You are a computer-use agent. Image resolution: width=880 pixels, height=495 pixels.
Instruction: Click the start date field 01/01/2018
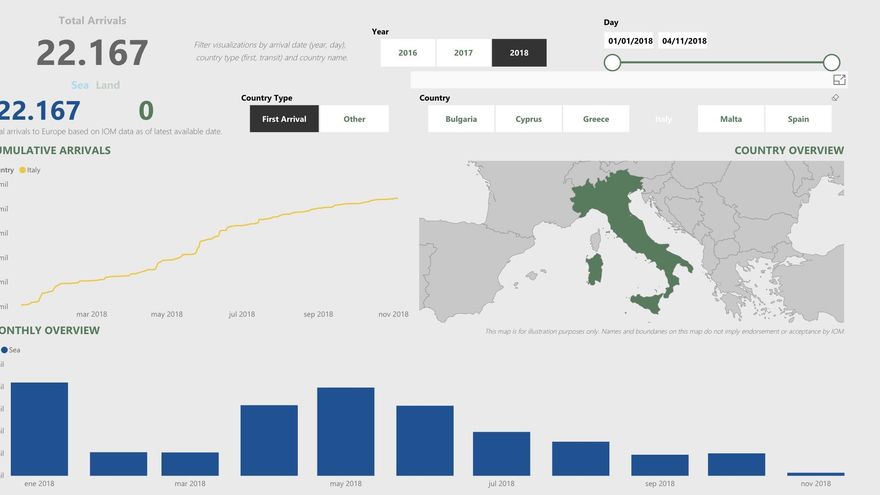[630, 41]
